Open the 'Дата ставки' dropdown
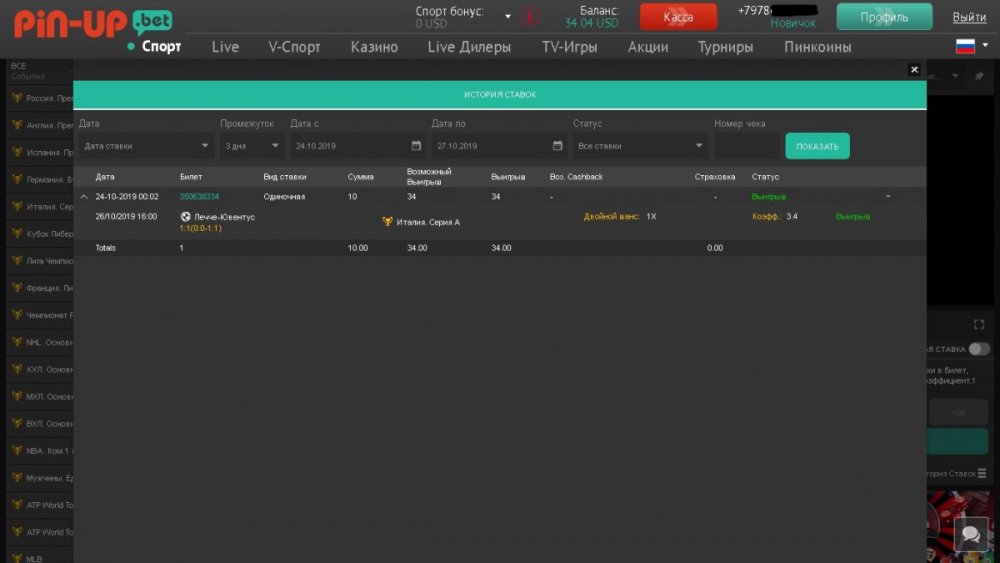This screenshot has height=563, width=1000. point(146,146)
